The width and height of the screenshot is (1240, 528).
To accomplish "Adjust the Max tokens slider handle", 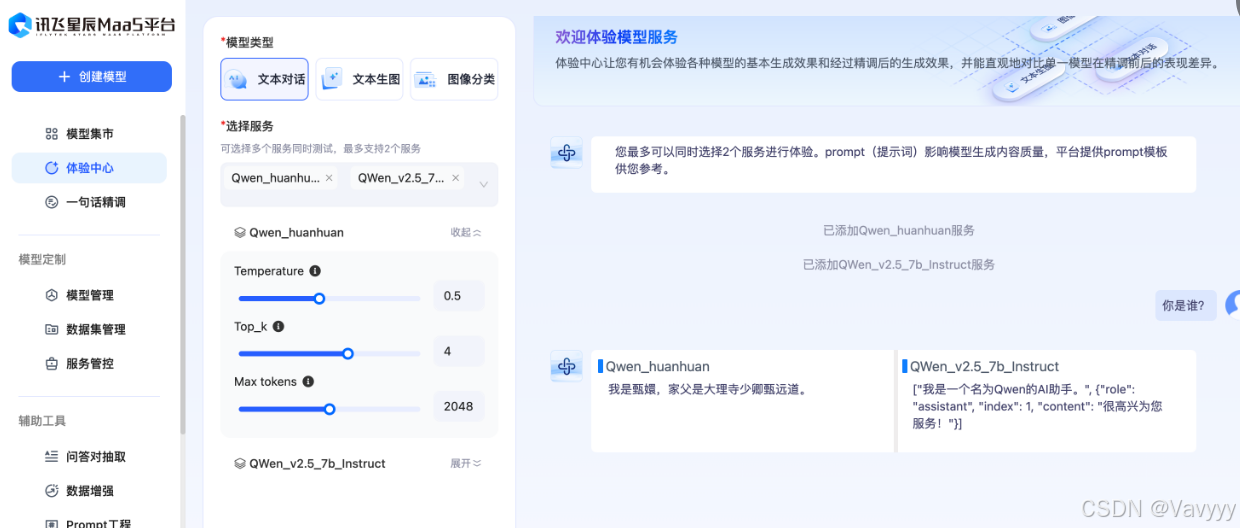I will 330,408.
